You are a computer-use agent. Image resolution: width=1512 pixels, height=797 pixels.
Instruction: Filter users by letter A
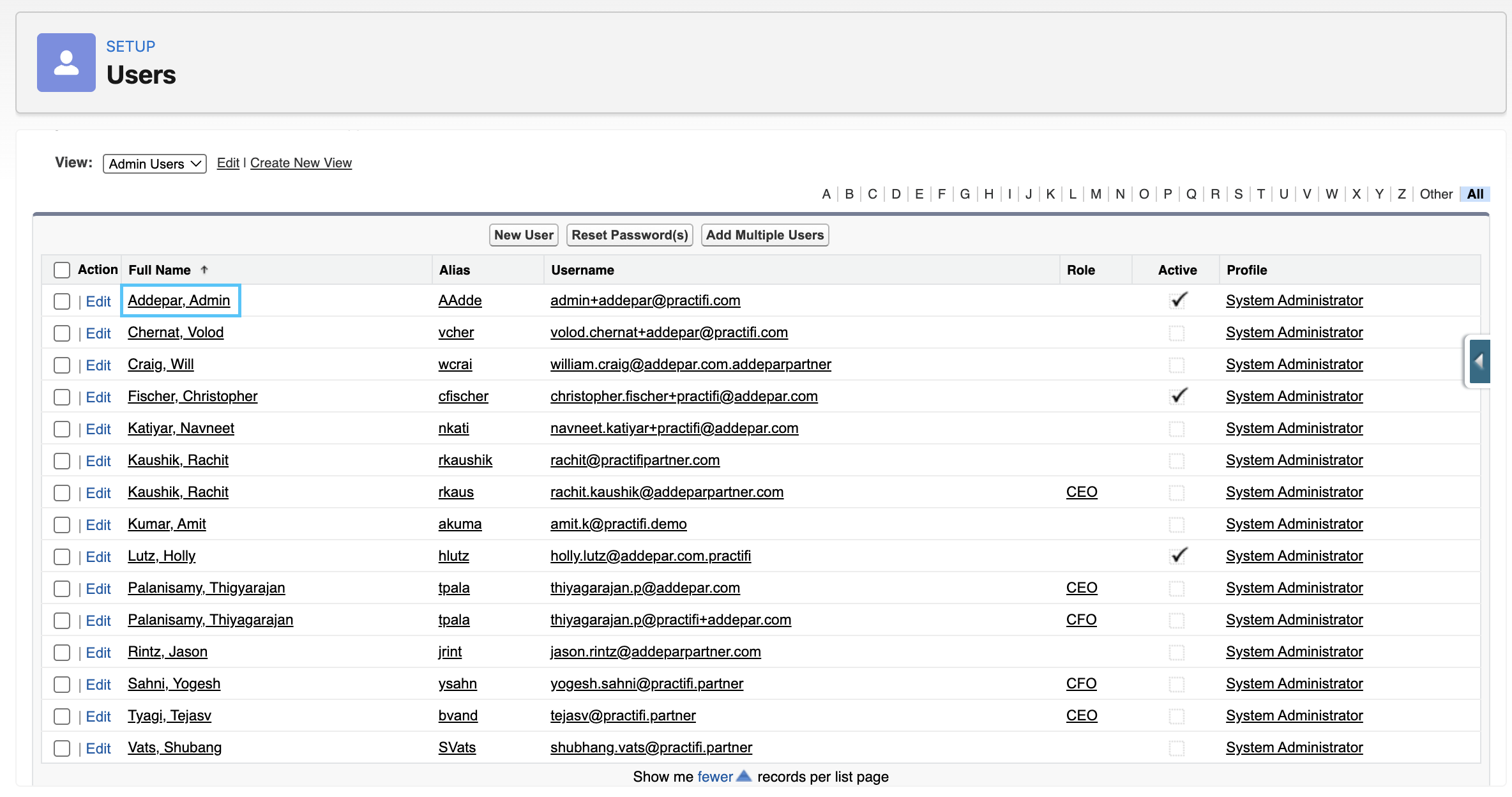click(826, 194)
